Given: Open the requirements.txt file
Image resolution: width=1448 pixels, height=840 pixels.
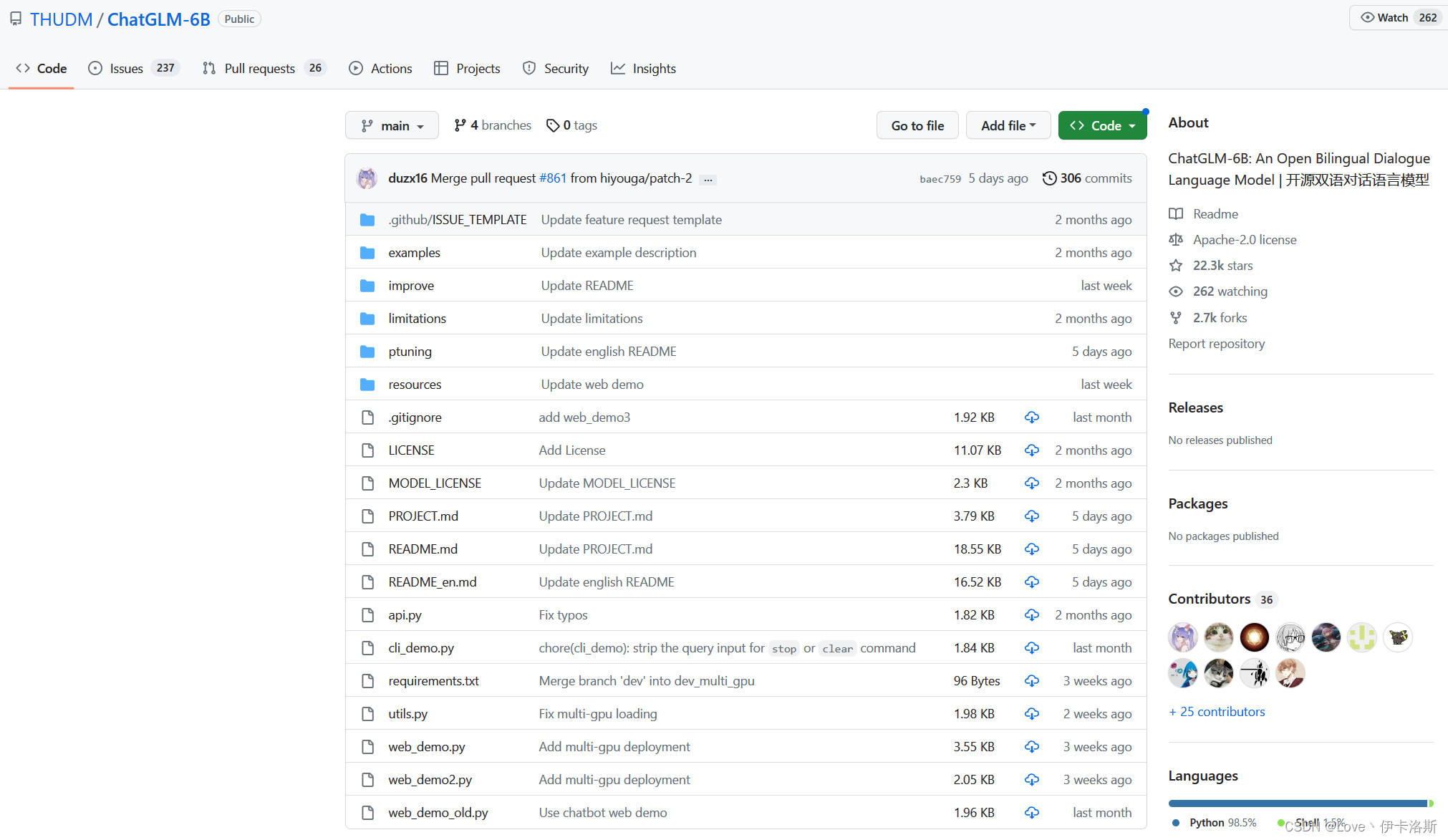Looking at the screenshot, I should 434,681.
